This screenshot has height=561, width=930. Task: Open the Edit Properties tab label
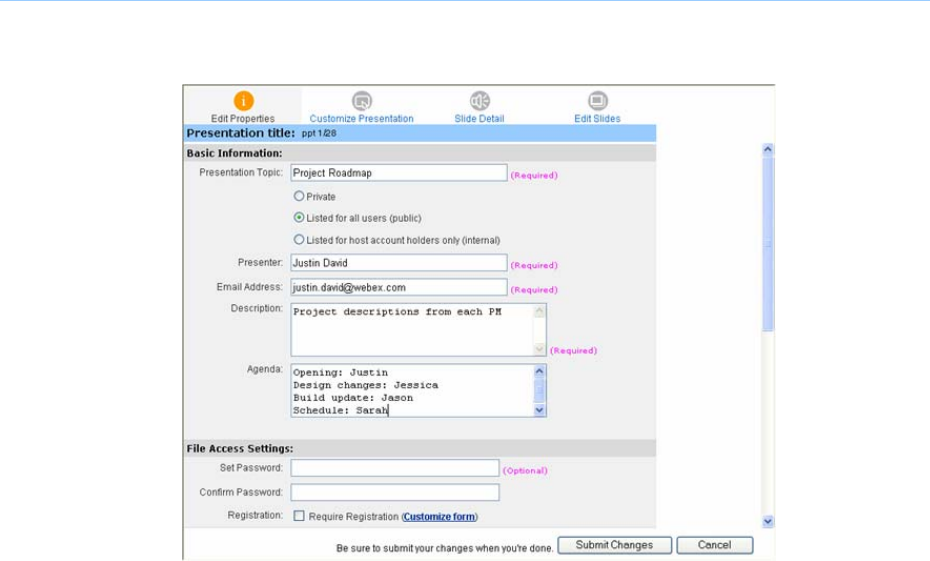pos(243,119)
